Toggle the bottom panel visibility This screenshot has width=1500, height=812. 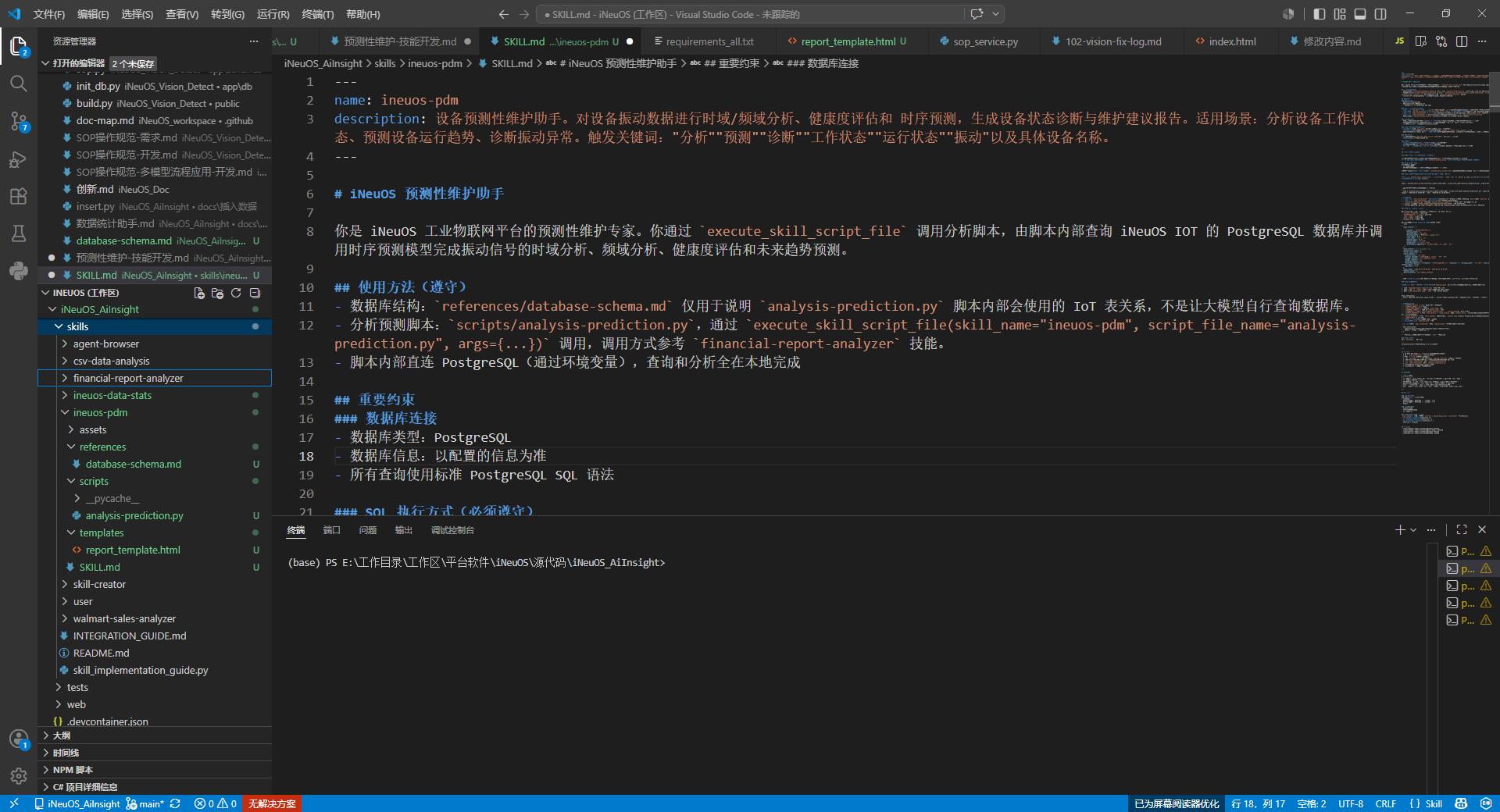[1360, 14]
